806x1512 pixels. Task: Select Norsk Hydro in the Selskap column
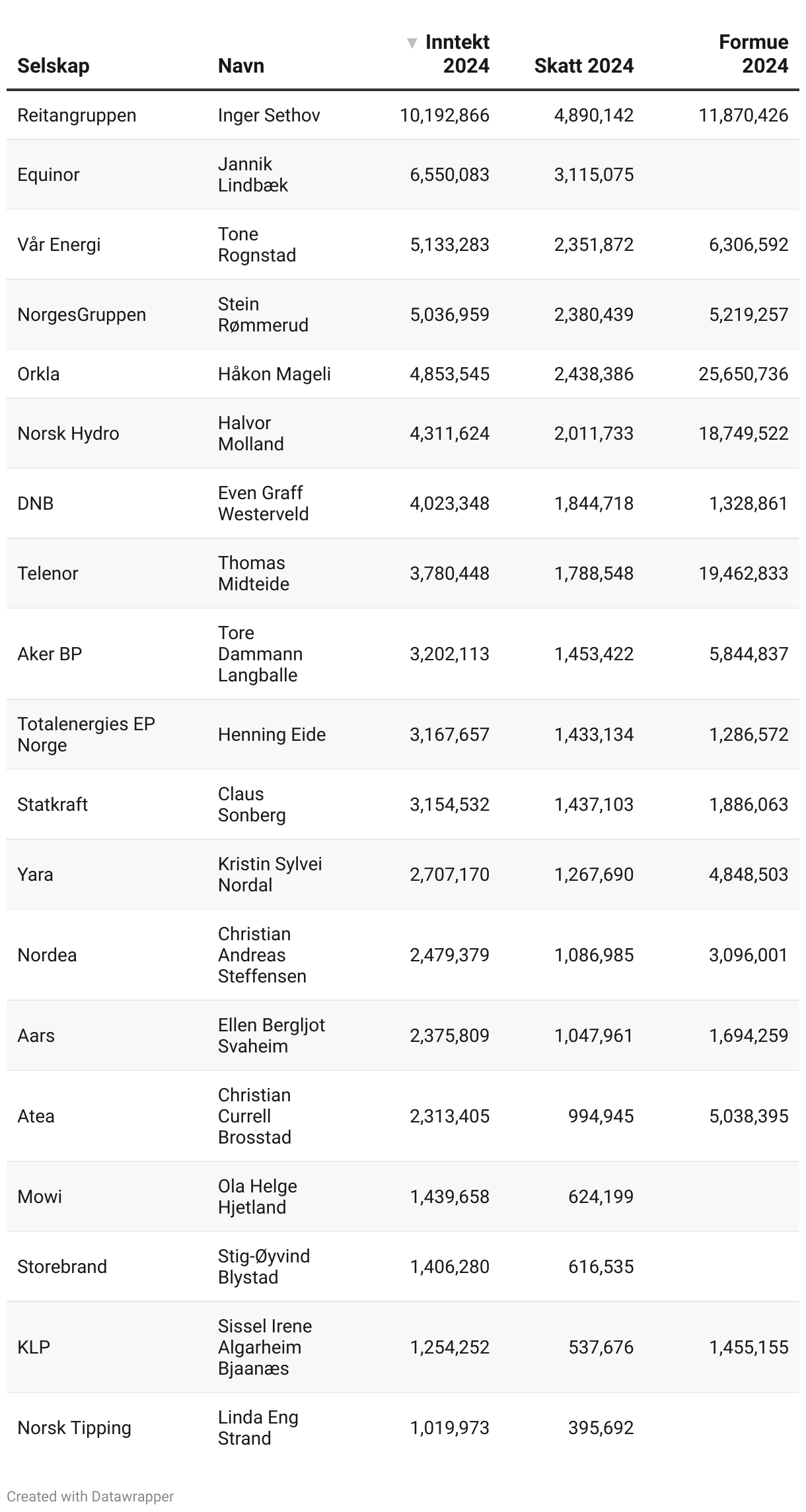tap(68, 434)
